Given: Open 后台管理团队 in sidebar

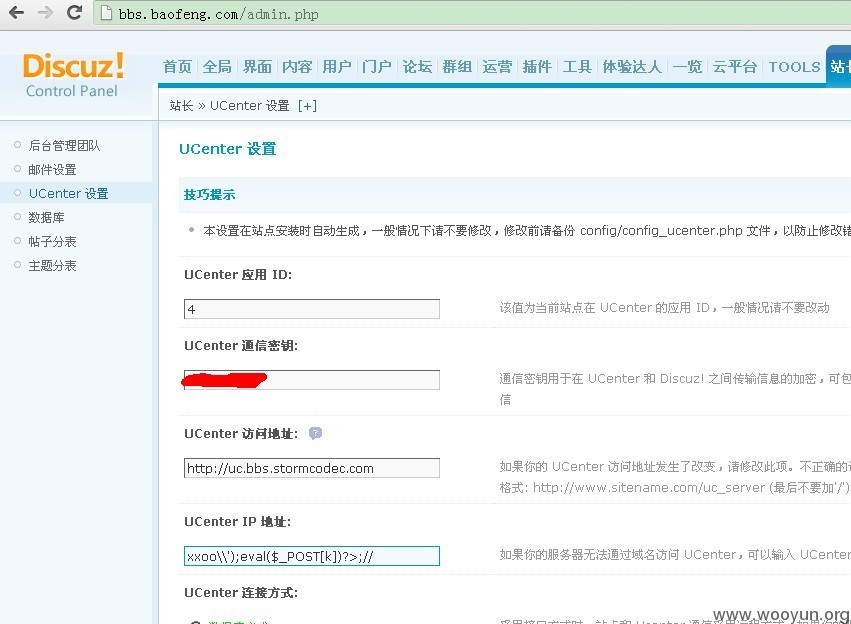Looking at the screenshot, I should pos(64,145).
